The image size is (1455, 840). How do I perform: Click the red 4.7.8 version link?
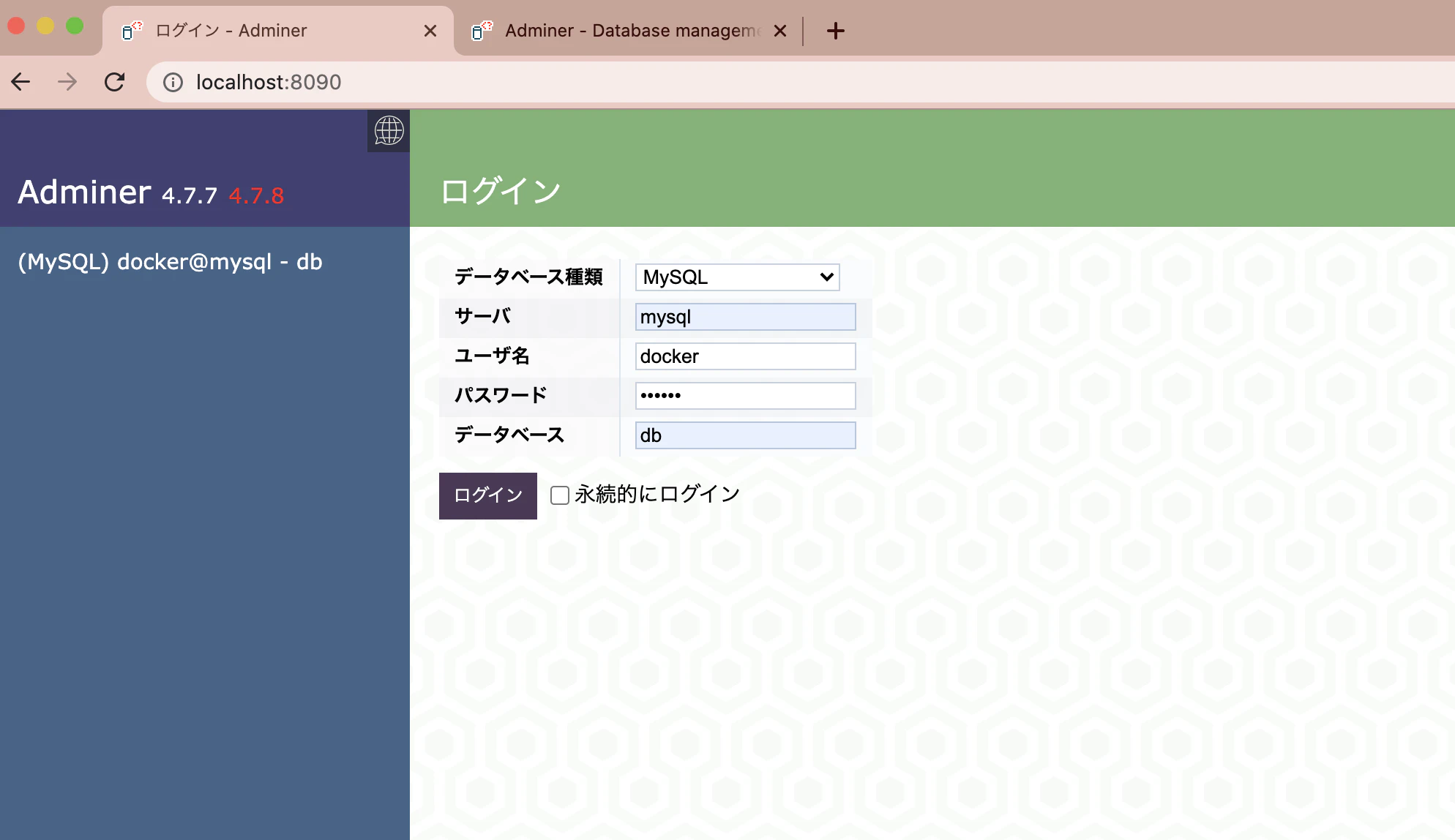[x=256, y=196]
